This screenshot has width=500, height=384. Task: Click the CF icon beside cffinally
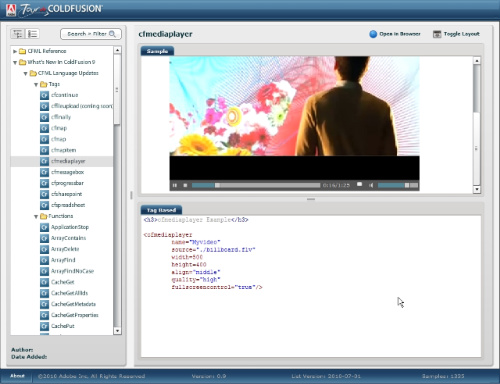[x=44, y=117]
